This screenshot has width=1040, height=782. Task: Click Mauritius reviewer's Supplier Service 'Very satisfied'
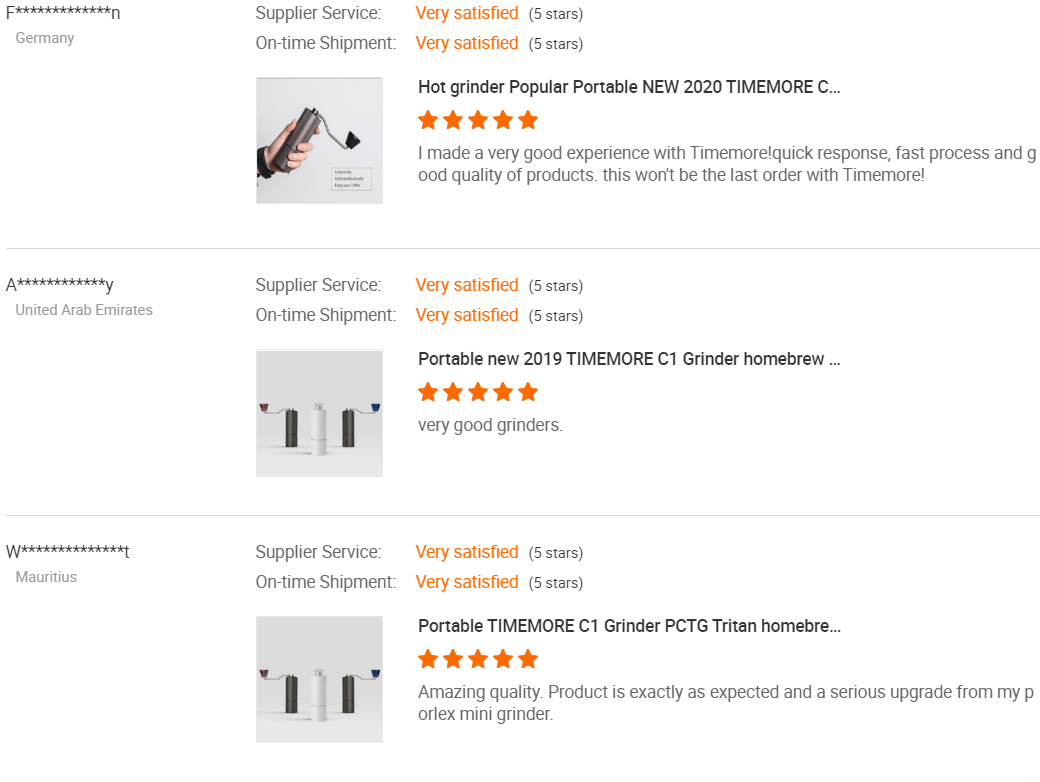pos(467,552)
